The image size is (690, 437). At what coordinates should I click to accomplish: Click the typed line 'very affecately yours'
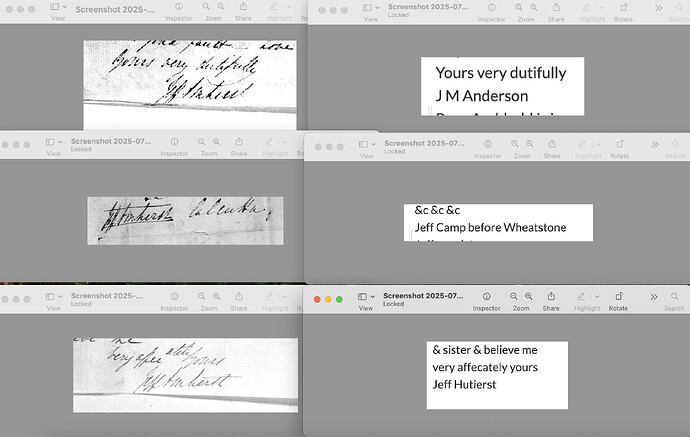coord(485,367)
